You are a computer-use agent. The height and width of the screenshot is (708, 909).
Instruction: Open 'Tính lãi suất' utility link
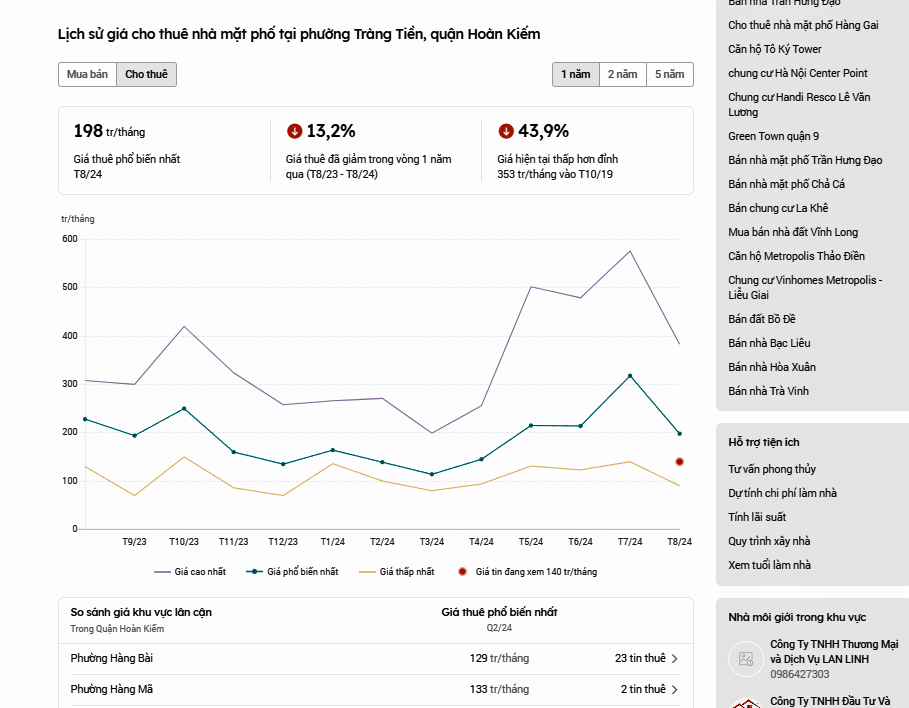(757, 517)
